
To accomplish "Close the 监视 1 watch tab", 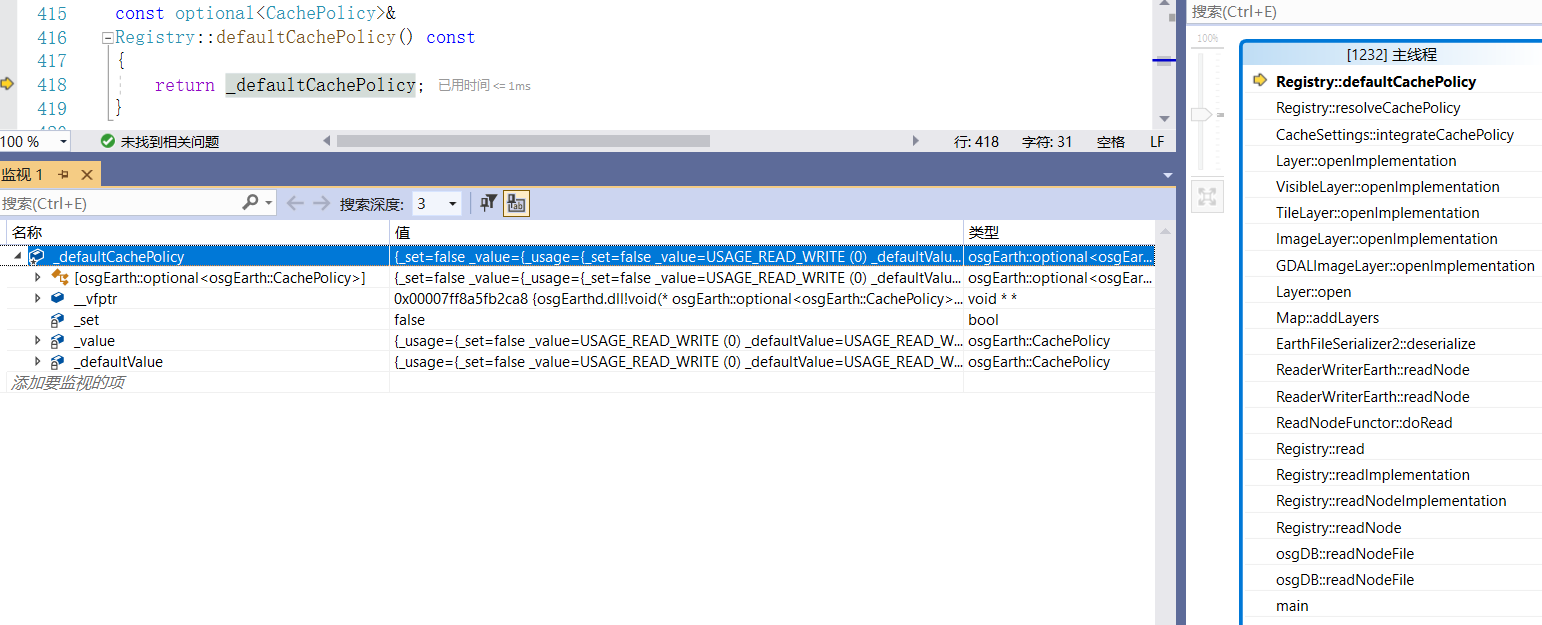I will [86, 175].
